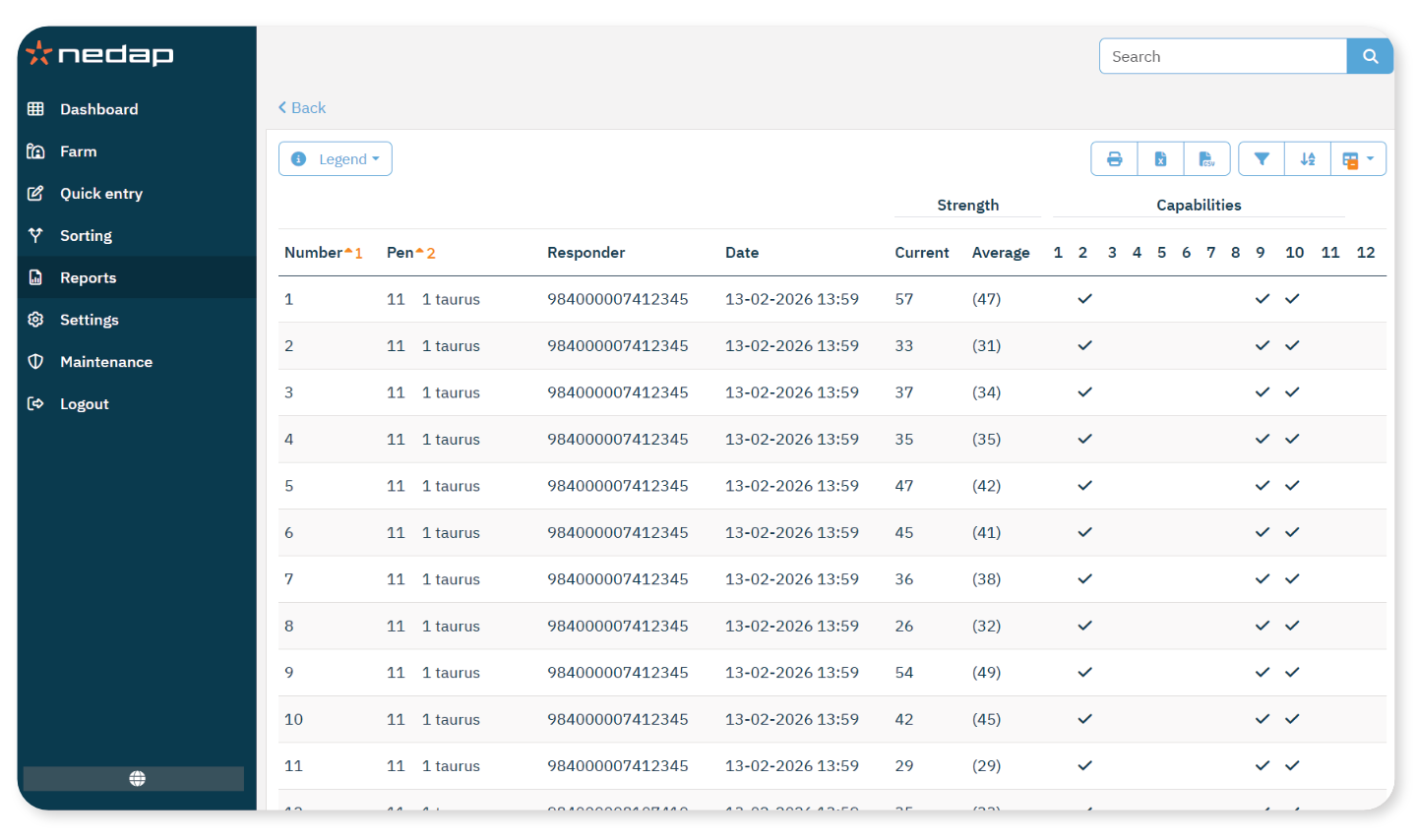Open the column configuration dropdown

click(x=1358, y=158)
